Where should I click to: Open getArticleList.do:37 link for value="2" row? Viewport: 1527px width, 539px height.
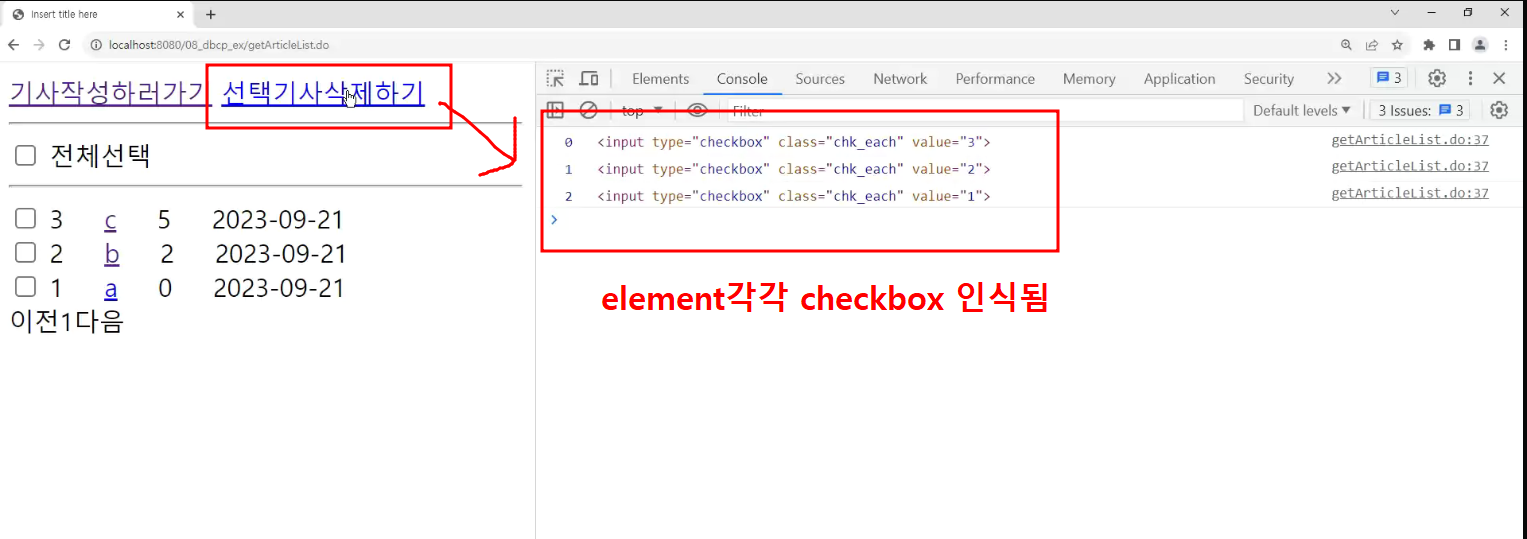pos(1410,166)
